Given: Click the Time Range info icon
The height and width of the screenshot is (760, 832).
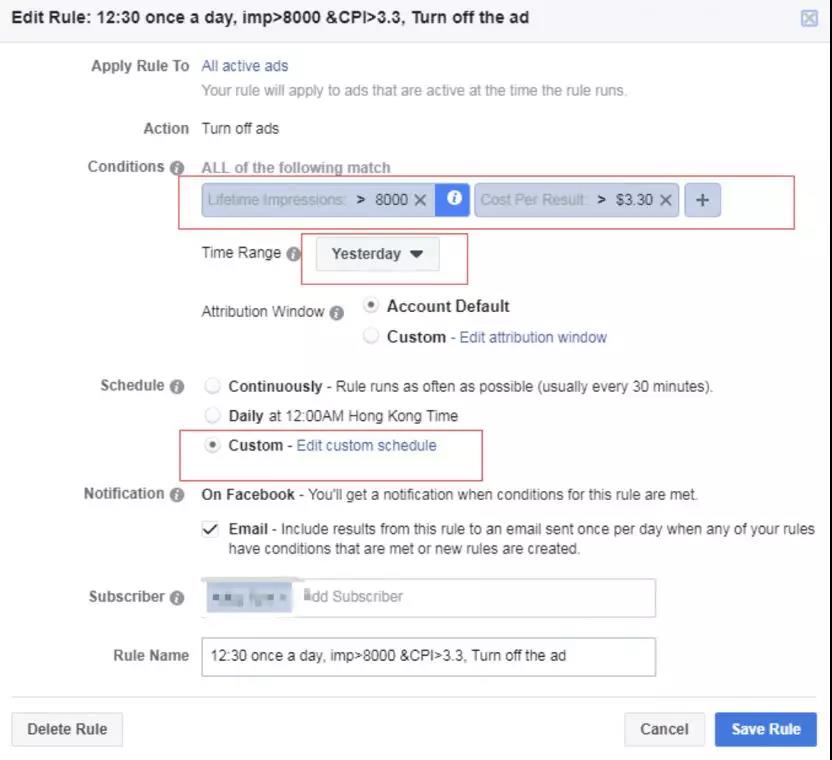Looking at the screenshot, I should (294, 255).
